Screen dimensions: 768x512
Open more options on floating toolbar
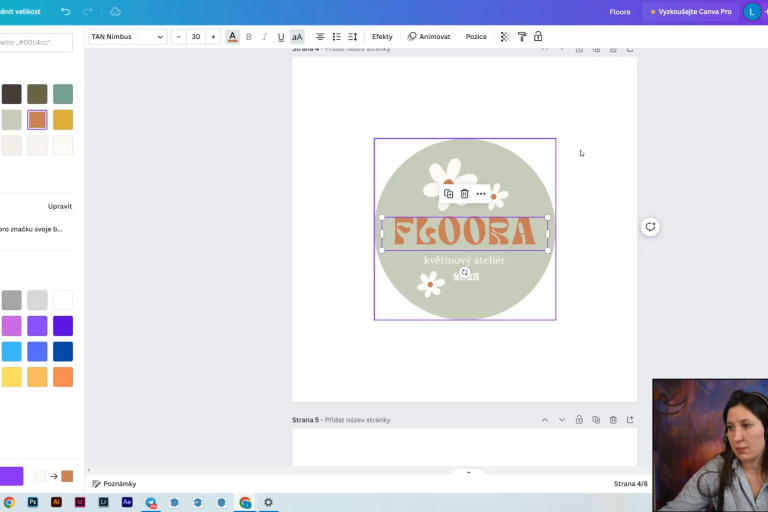pyautogui.click(x=481, y=193)
